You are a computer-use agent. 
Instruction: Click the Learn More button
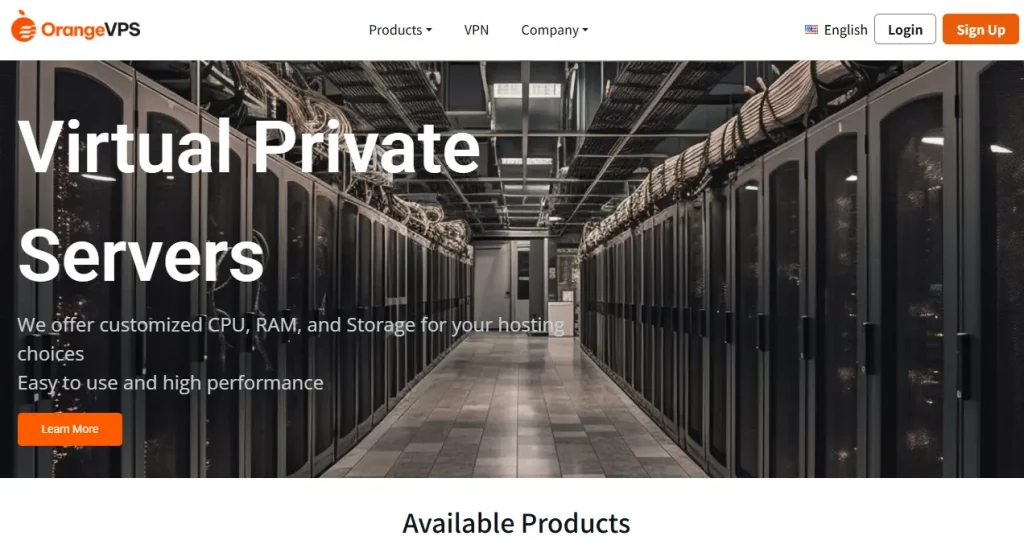70,429
